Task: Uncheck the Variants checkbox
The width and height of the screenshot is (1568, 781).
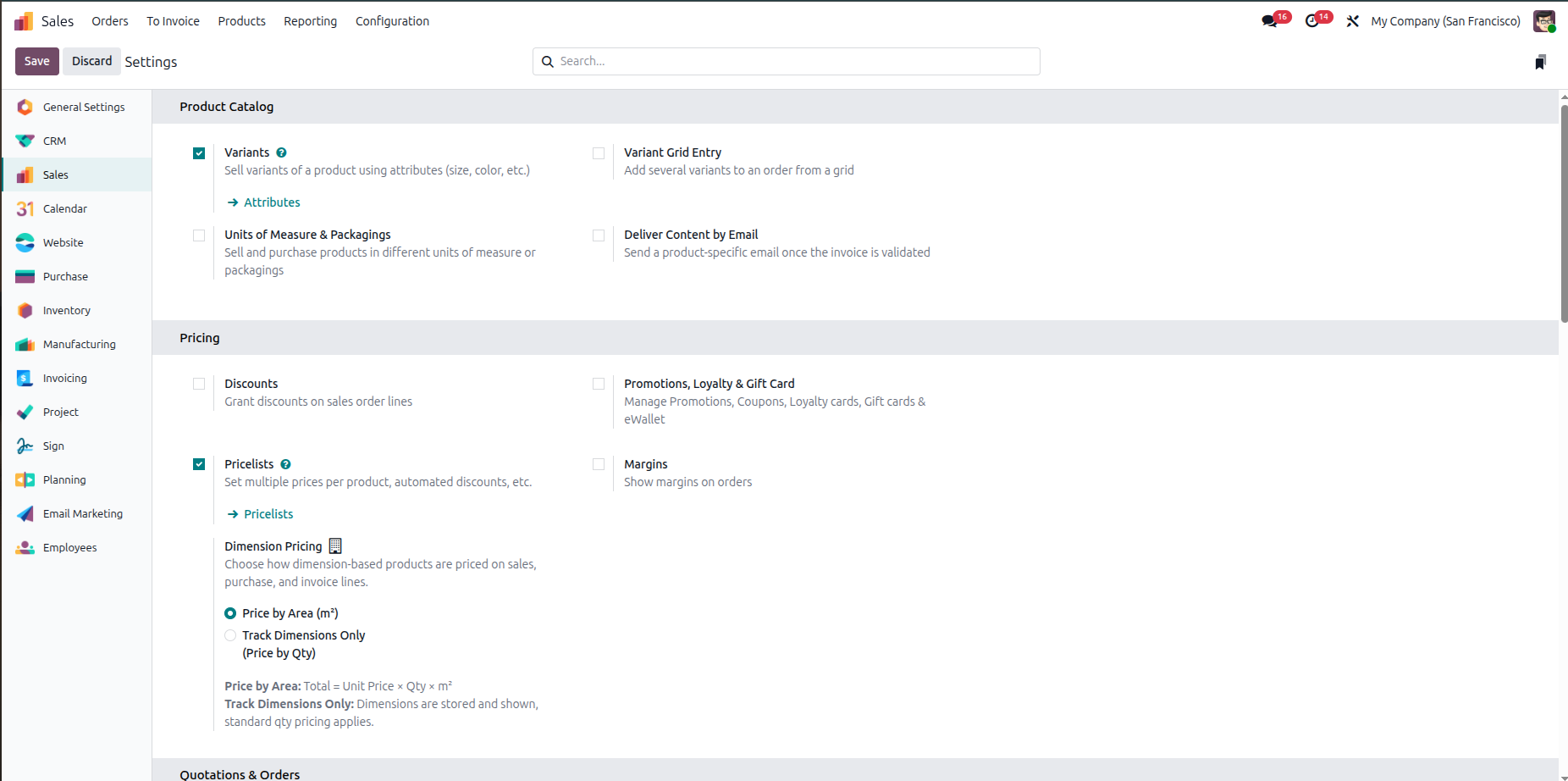Action: tap(199, 153)
